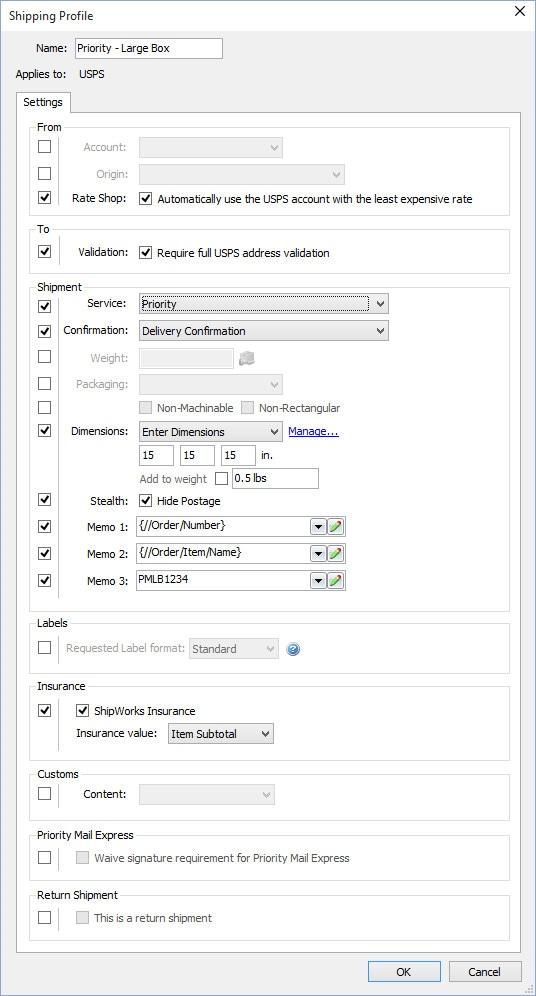Enable the Labels section checkbox
The height and width of the screenshot is (996, 536).
44,647
